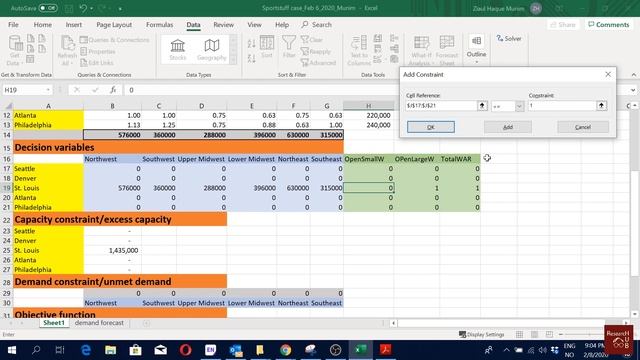640x360 pixels.
Task: Open the Sort dialog icon
Action: 267,47
